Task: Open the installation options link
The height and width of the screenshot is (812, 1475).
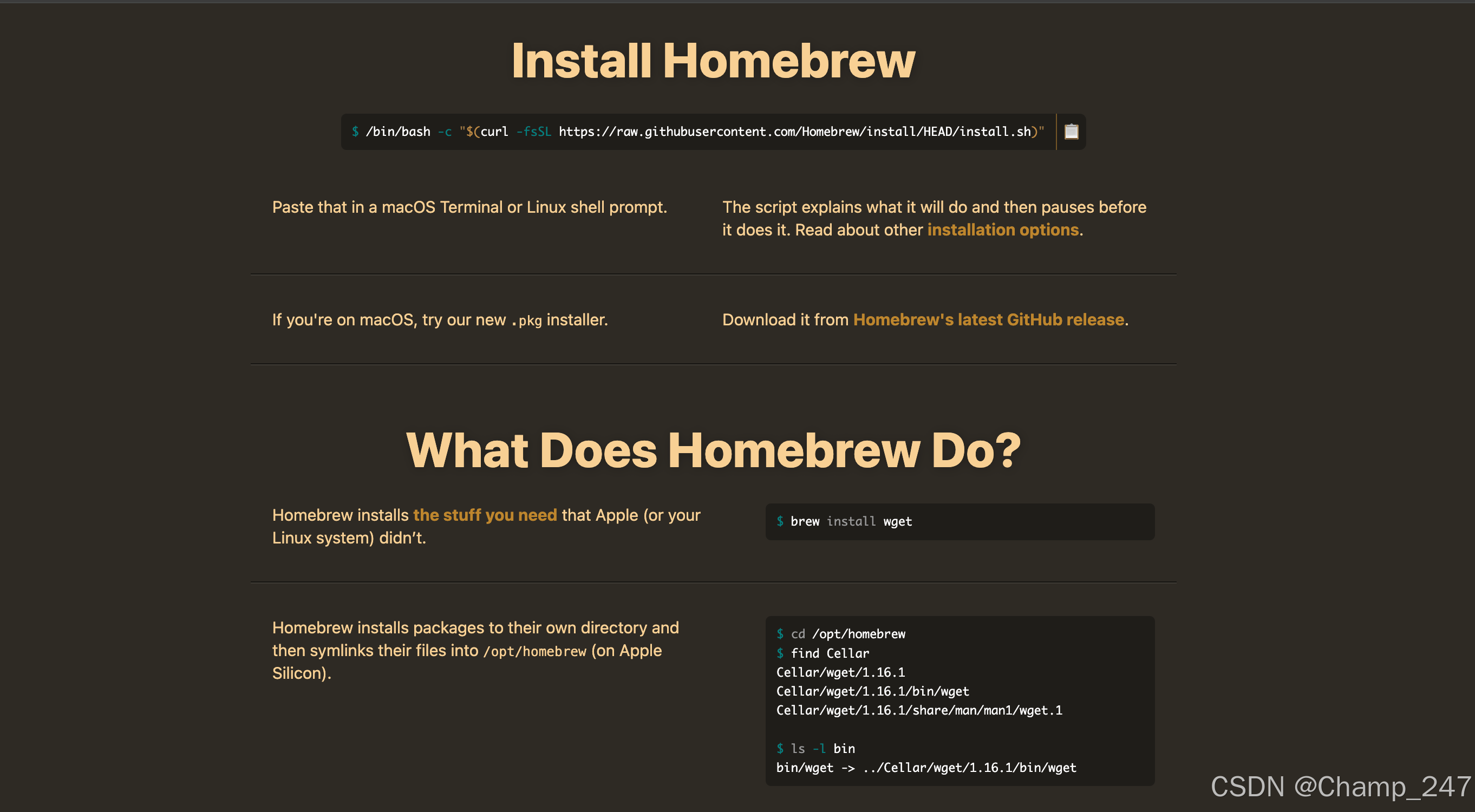Action: [1003, 230]
